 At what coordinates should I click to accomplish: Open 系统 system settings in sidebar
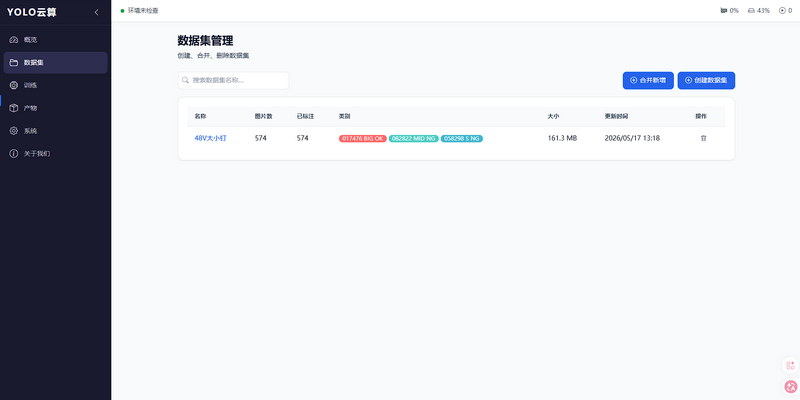click(55, 131)
